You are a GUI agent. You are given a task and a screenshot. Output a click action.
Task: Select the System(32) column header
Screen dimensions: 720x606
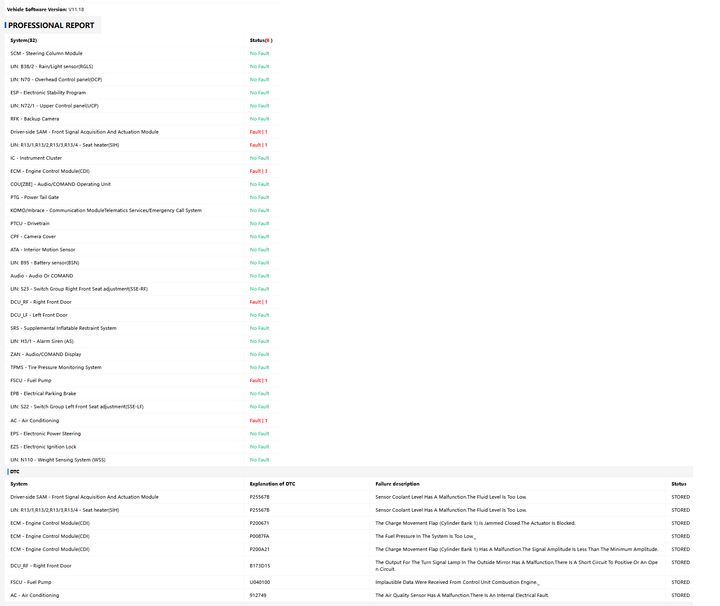point(23,40)
